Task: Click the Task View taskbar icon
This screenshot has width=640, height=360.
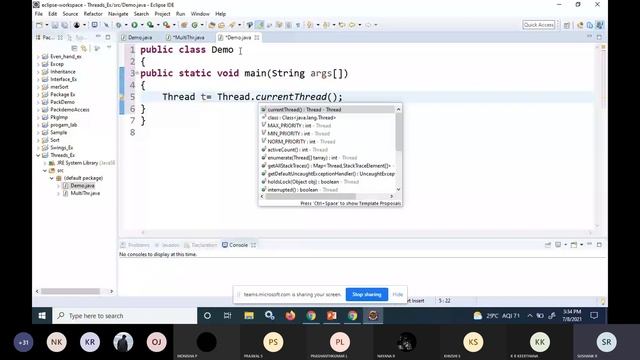Action: point(228,316)
